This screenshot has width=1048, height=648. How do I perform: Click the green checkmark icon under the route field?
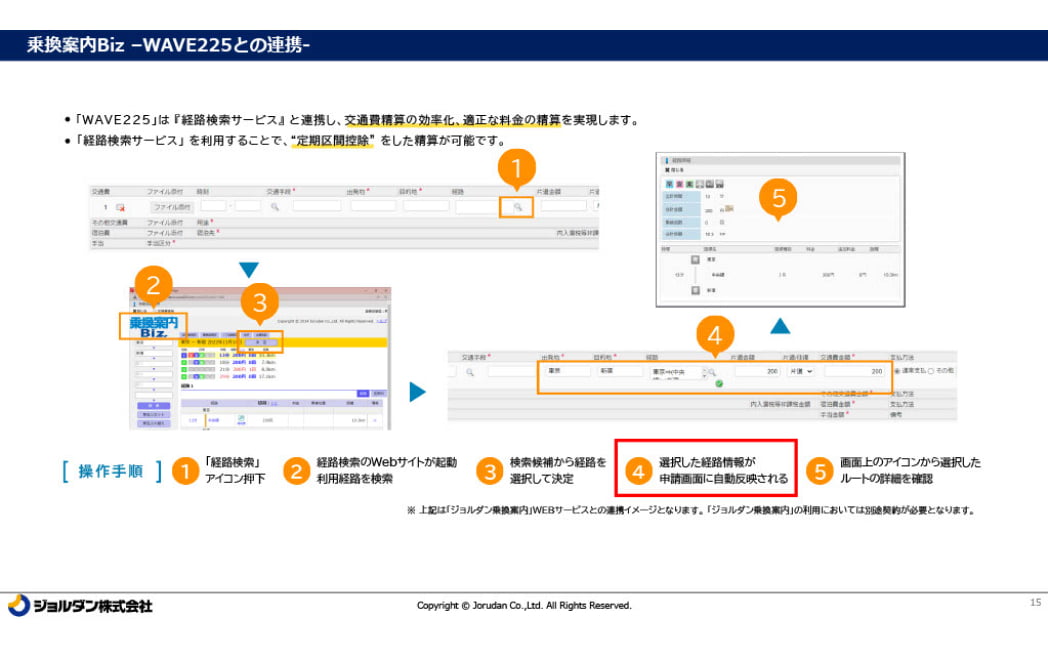(719, 383)
